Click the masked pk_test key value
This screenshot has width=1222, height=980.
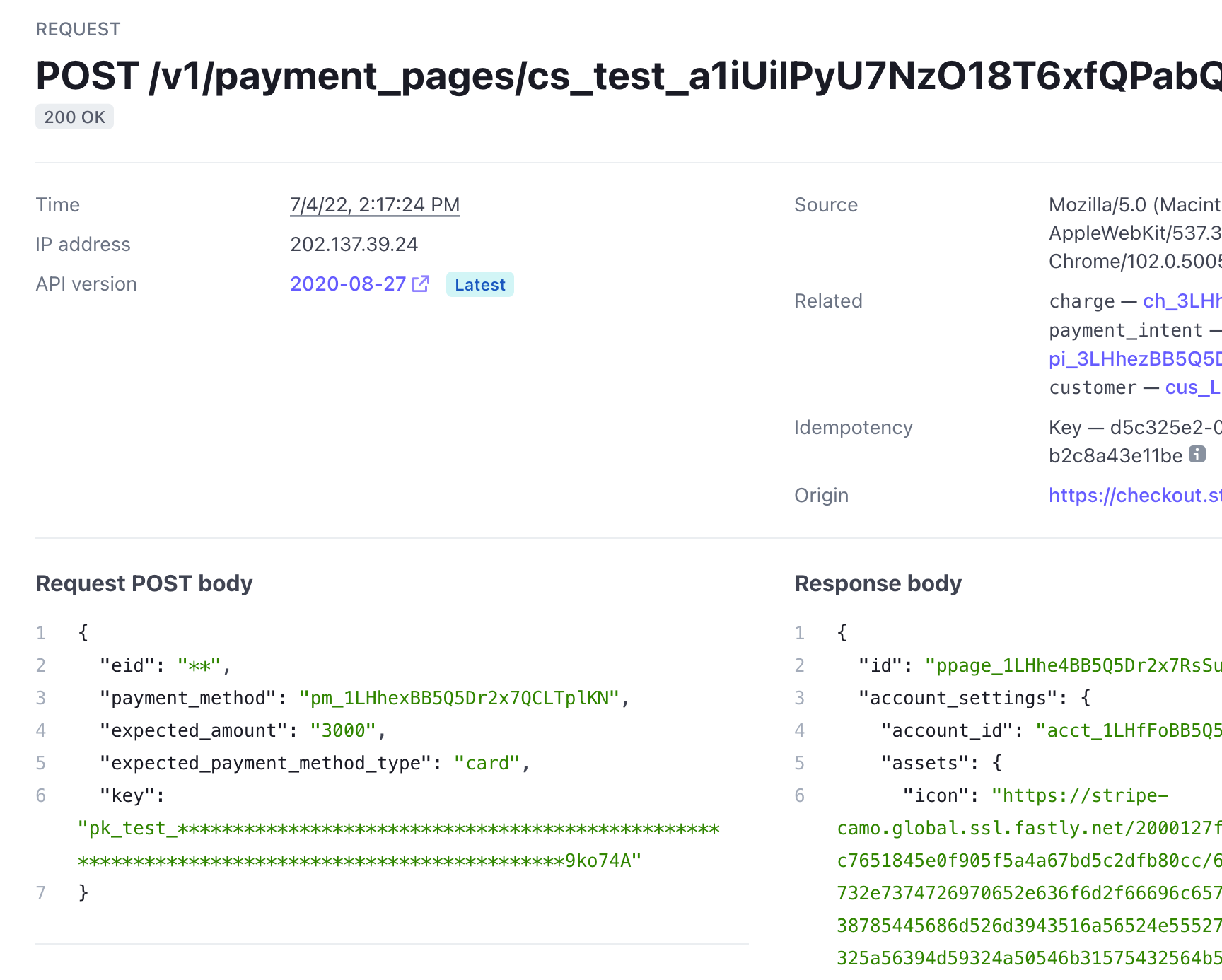(x=398, y=829)
